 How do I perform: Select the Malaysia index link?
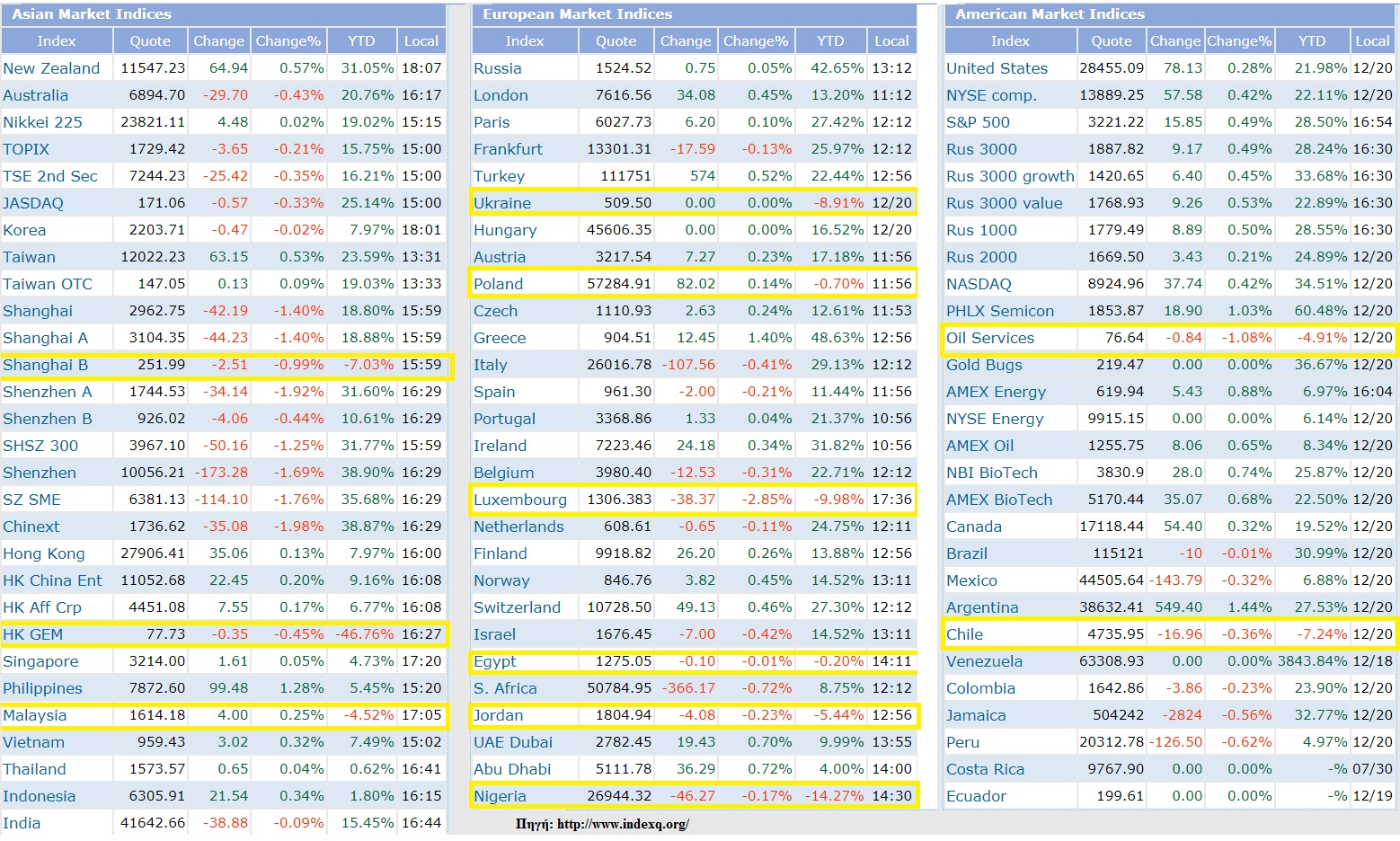point(35,715)
